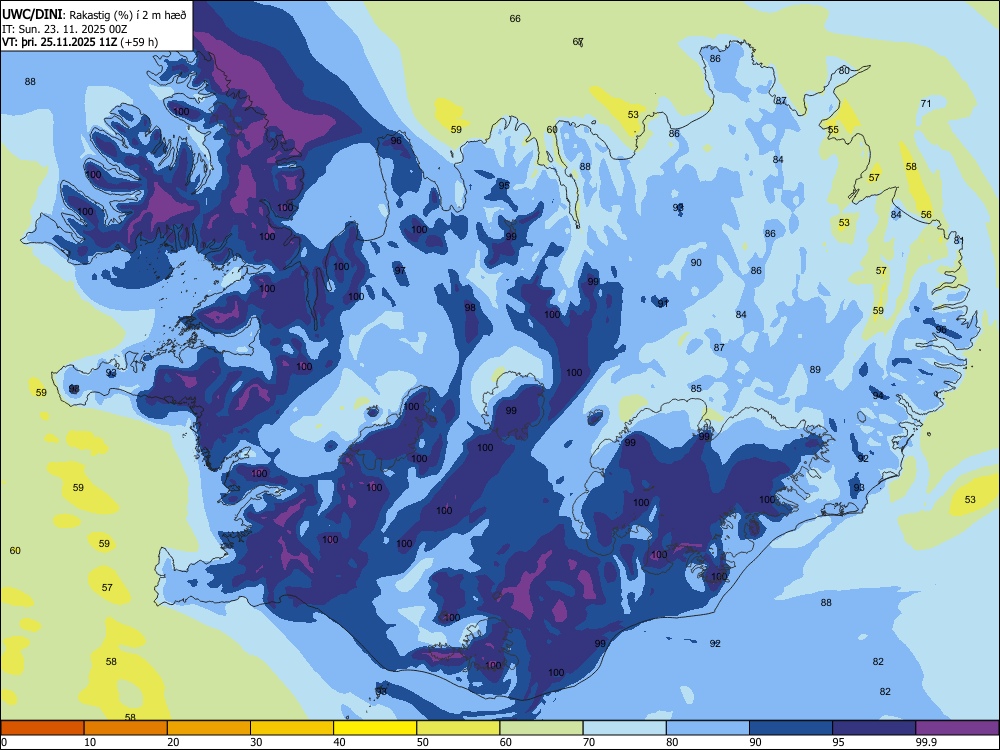The height and width of the screenshot is (750, 1000).
Task: Click the 'UWC/DINI: Rakastig (%) í 2 m hæð' title
Action: coord(94,15)
